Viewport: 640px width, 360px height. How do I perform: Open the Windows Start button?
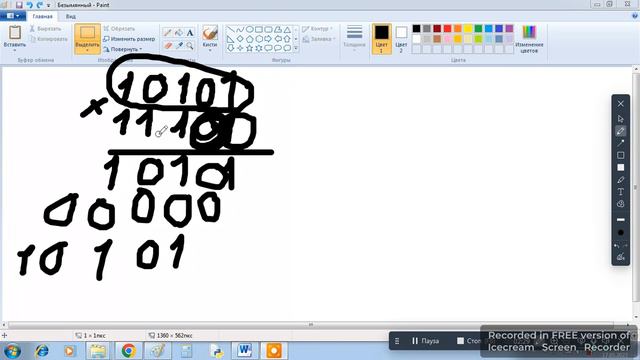coord(12,351)
